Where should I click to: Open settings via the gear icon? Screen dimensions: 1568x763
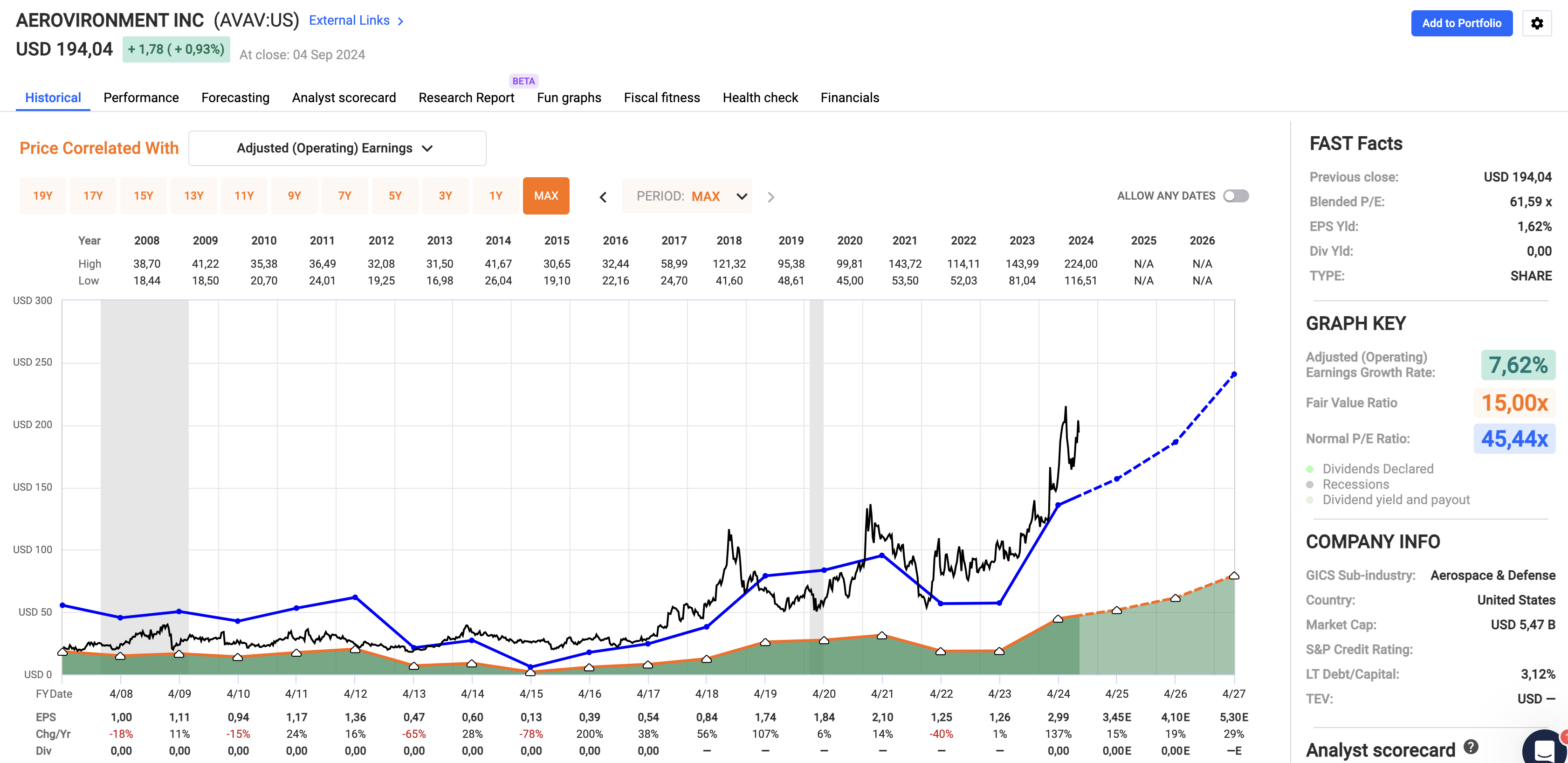tap(1537, 23)
